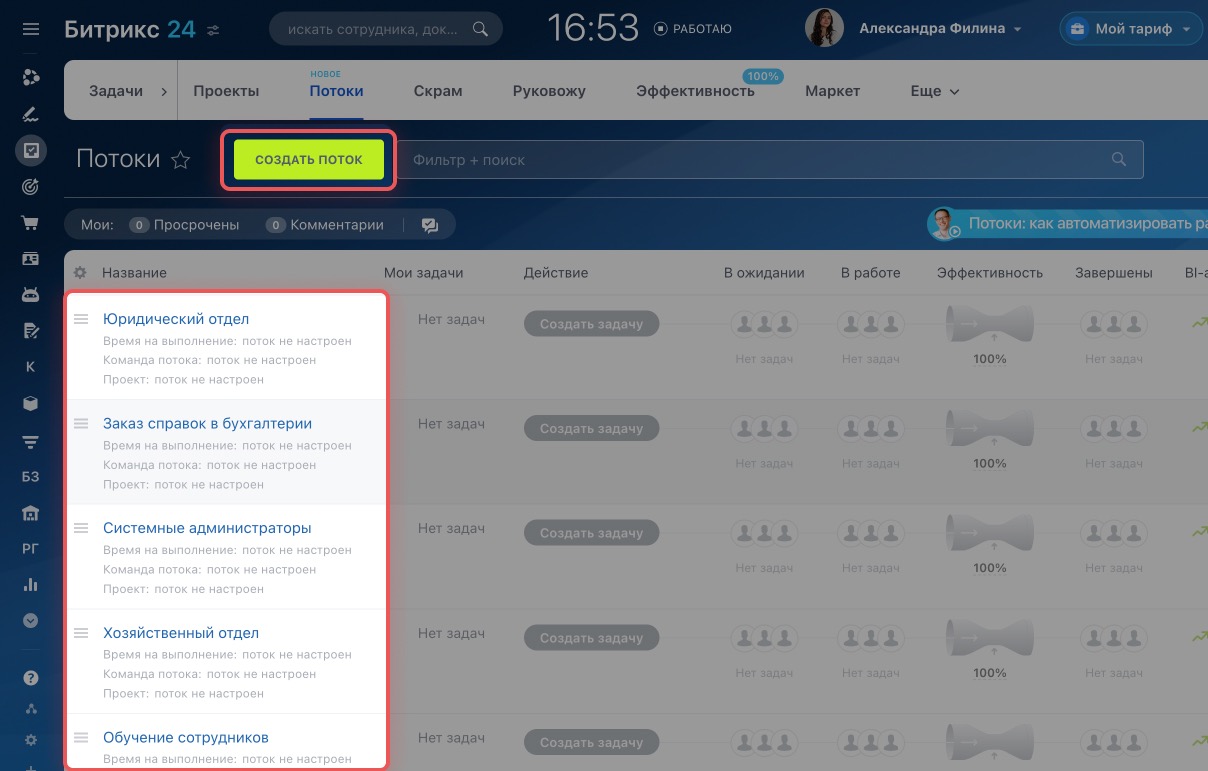
Task: Open the target goal sidebar icon
Action: 31,187
